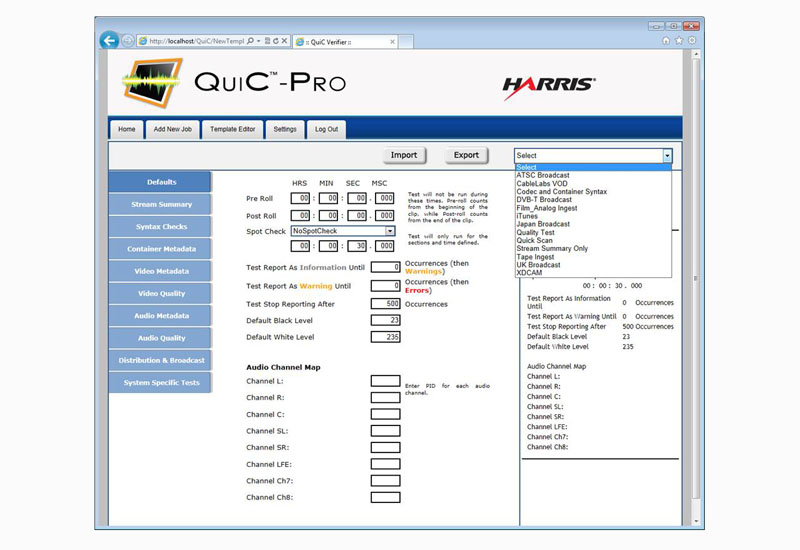Switch to the Template Editor tab
The image size is (800, 550).
[232, 130]
